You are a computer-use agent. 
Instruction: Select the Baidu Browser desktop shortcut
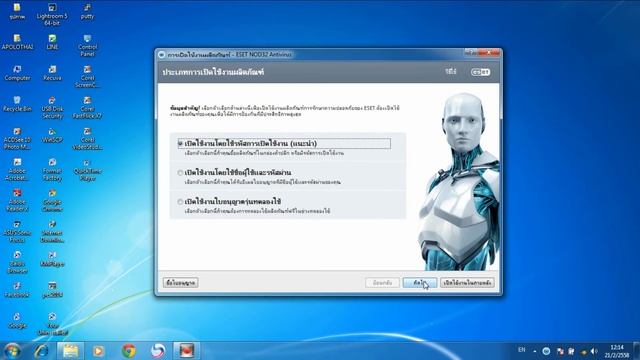click(x=17, y=263)
